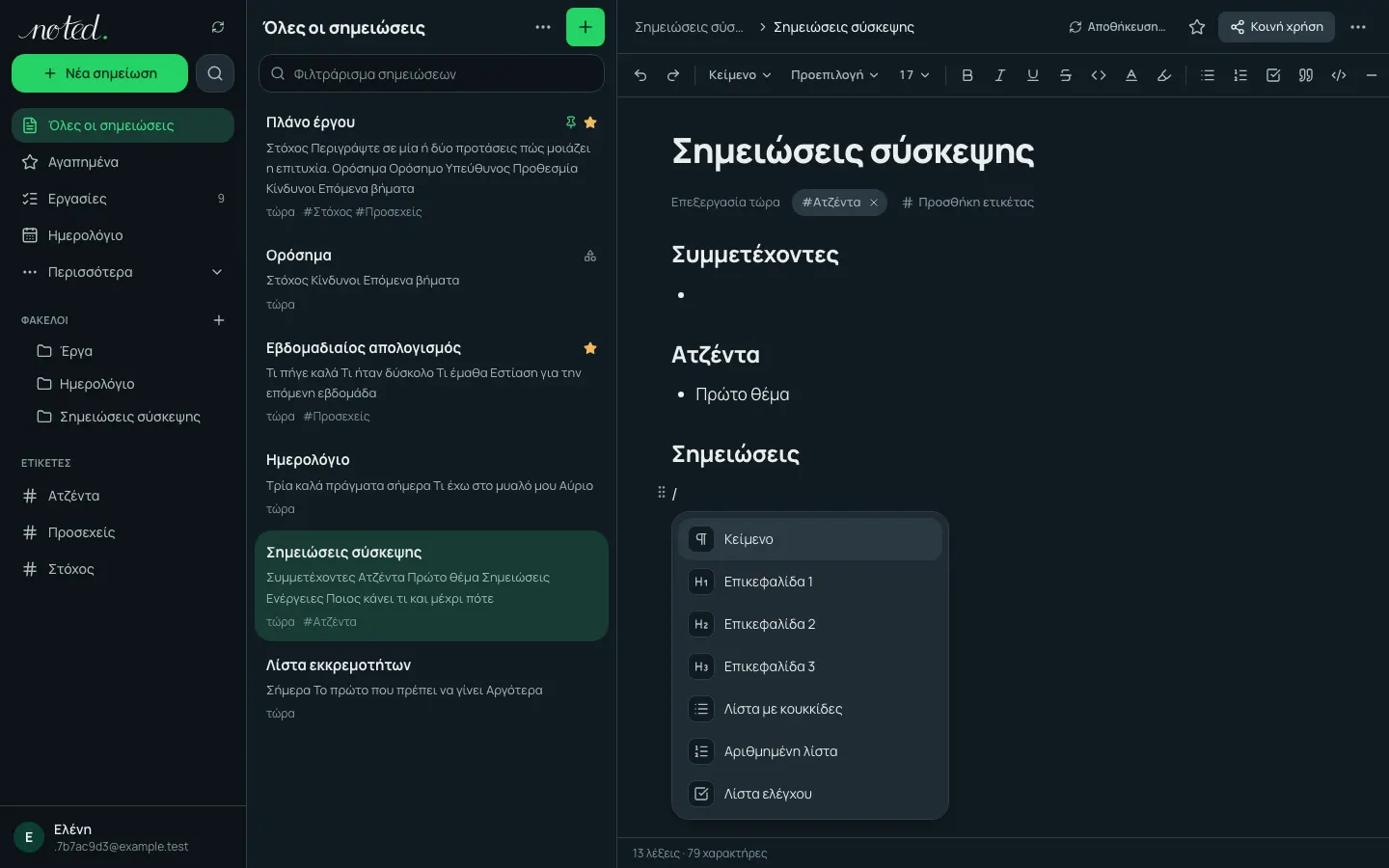Open the text color picker
The image size is (1389, 868).
tap(1131, 75)
